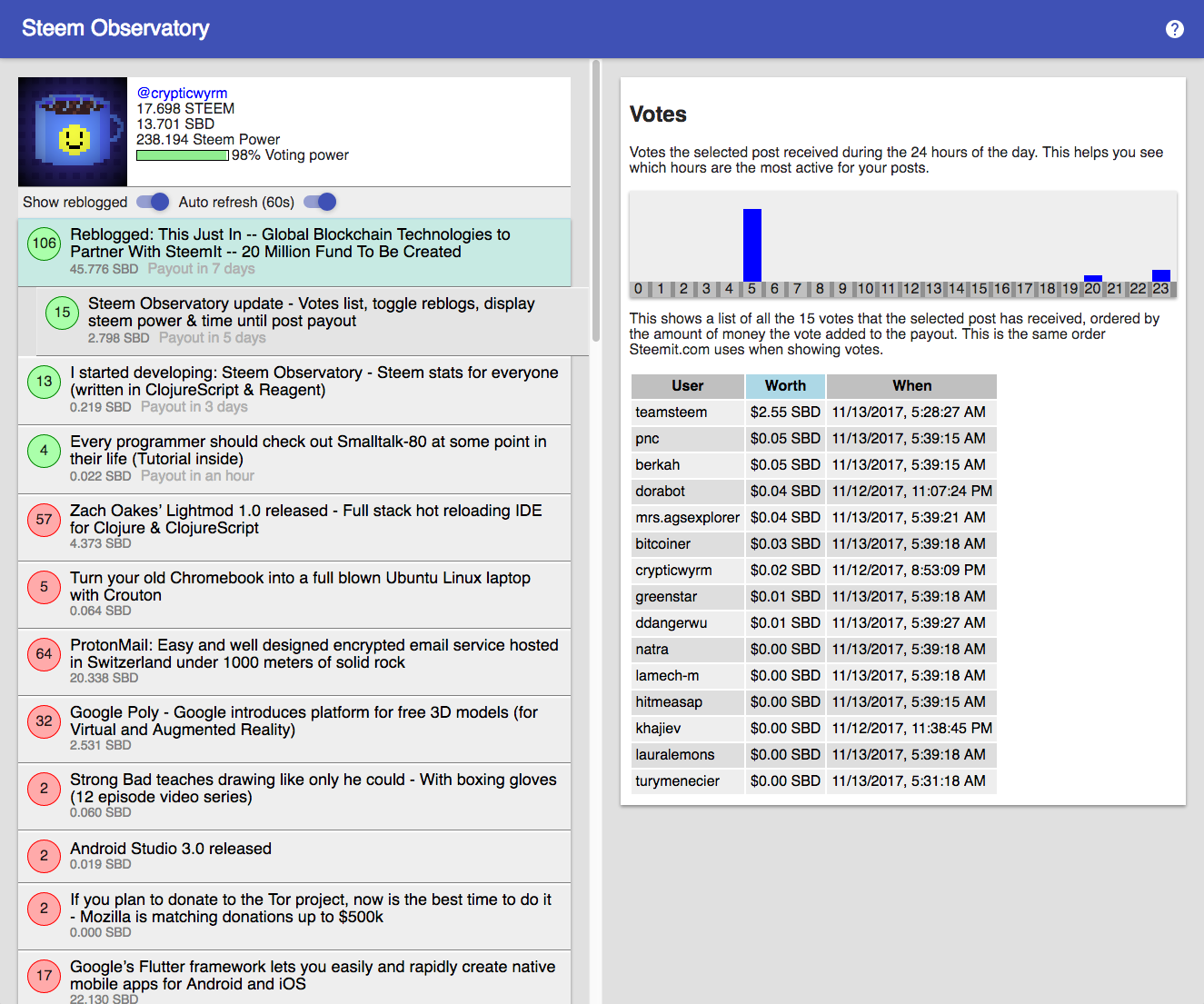Click the $2.55 SBD worth cell

point(785,413)
